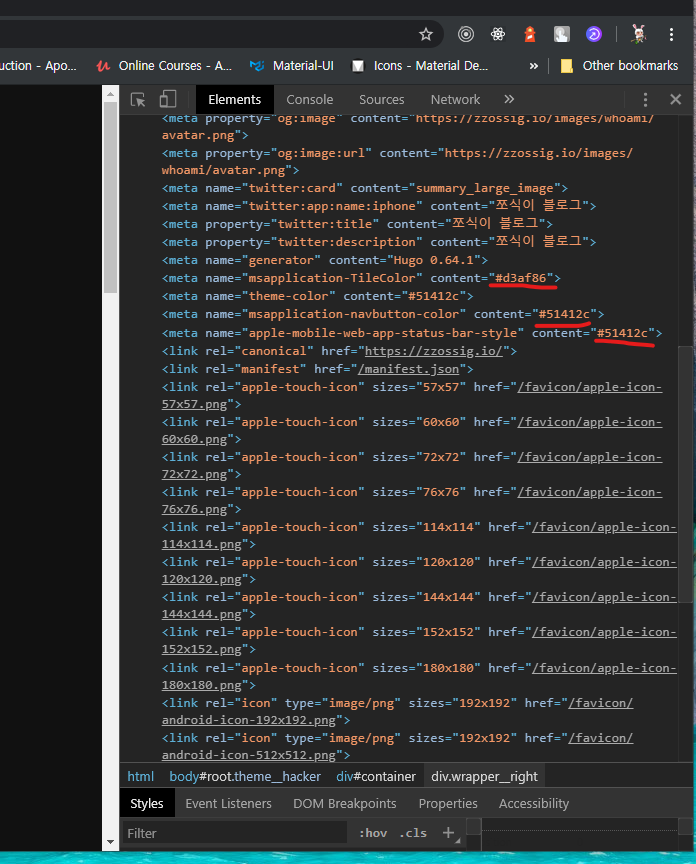Select the og:image:url meta row
This screenshot has width=696, height=864.
(397, 161)
